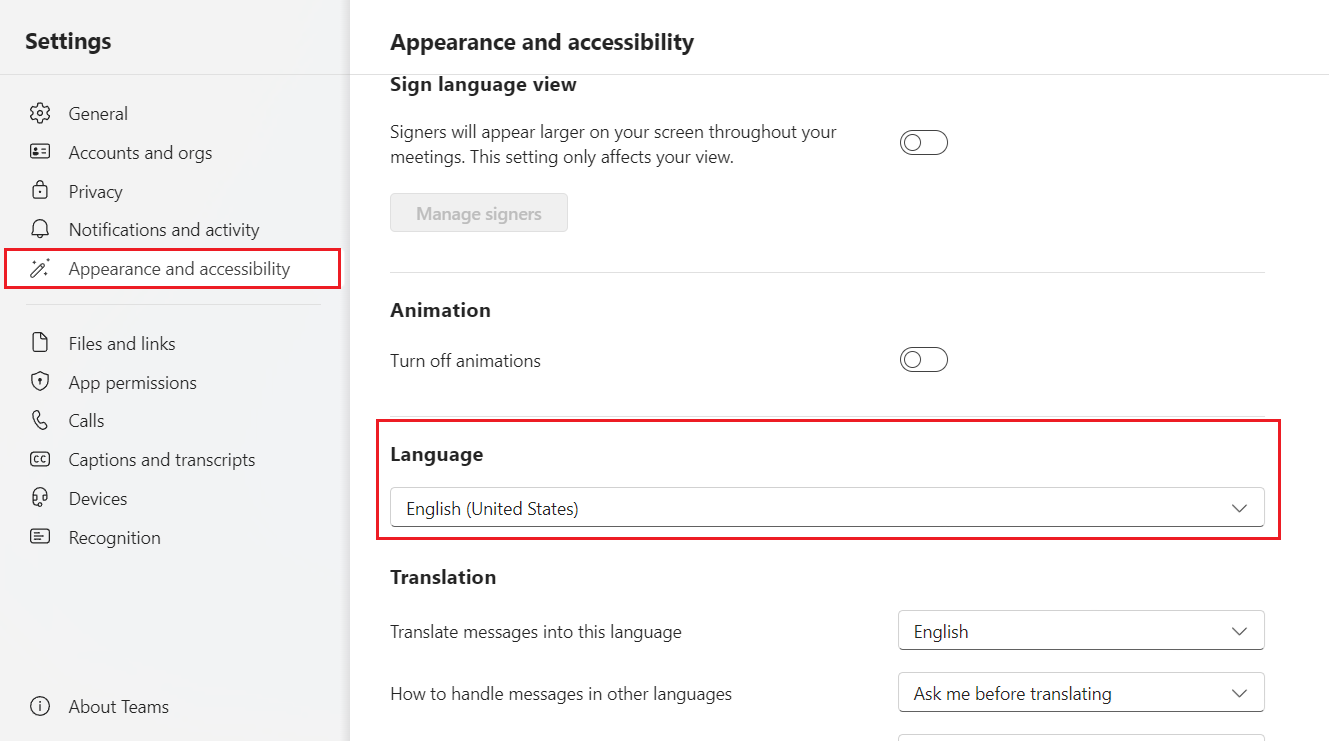Image resolution: width=1329 pixels, height=741 pixels.
Task: Click the App permissions shield icon
Action: (x=40, y=382)
